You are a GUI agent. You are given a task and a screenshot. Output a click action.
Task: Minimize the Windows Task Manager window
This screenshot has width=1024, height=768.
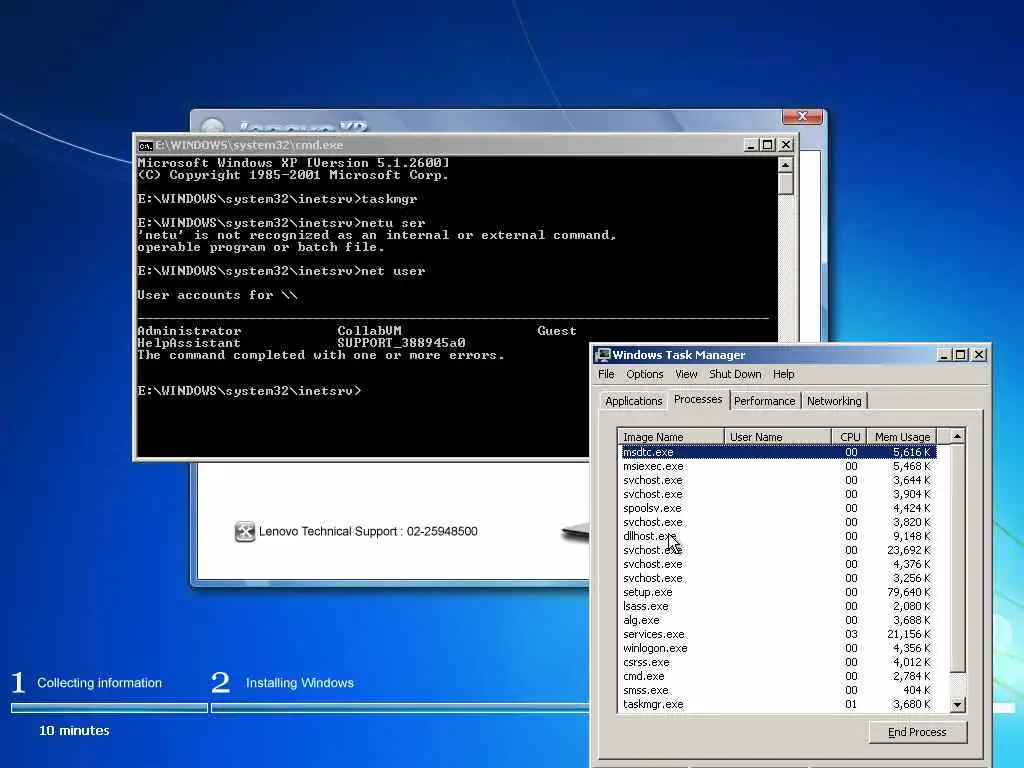(944, 355)
